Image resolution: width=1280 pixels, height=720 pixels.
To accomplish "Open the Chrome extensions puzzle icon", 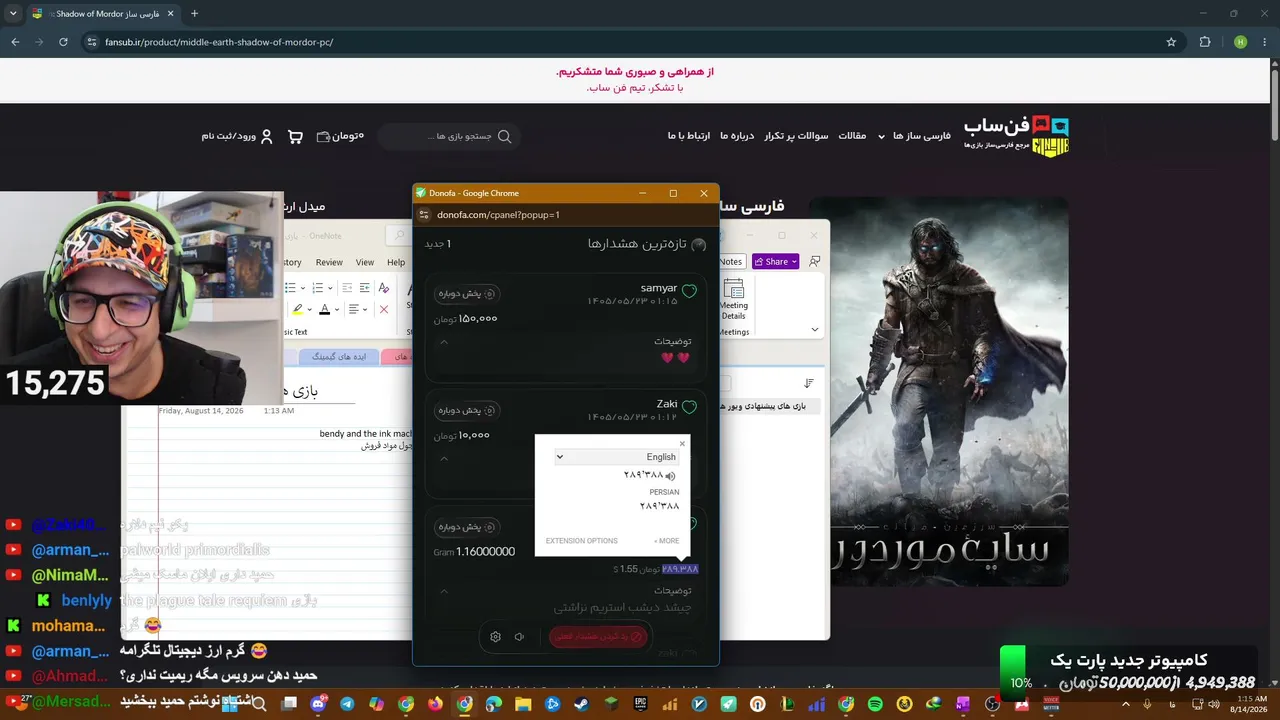I will click(x=1205, y=42).
